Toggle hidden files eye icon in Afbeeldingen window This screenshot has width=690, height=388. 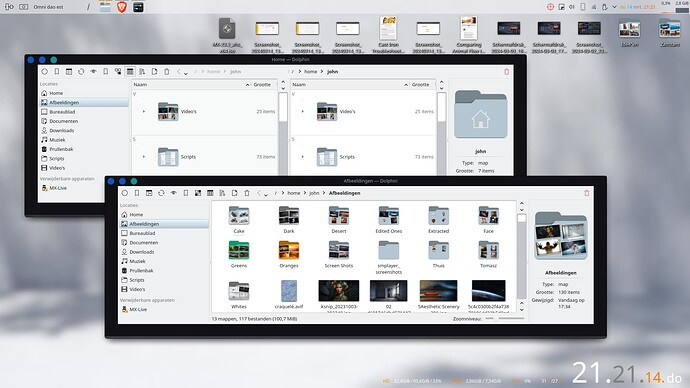coord(173,193)
